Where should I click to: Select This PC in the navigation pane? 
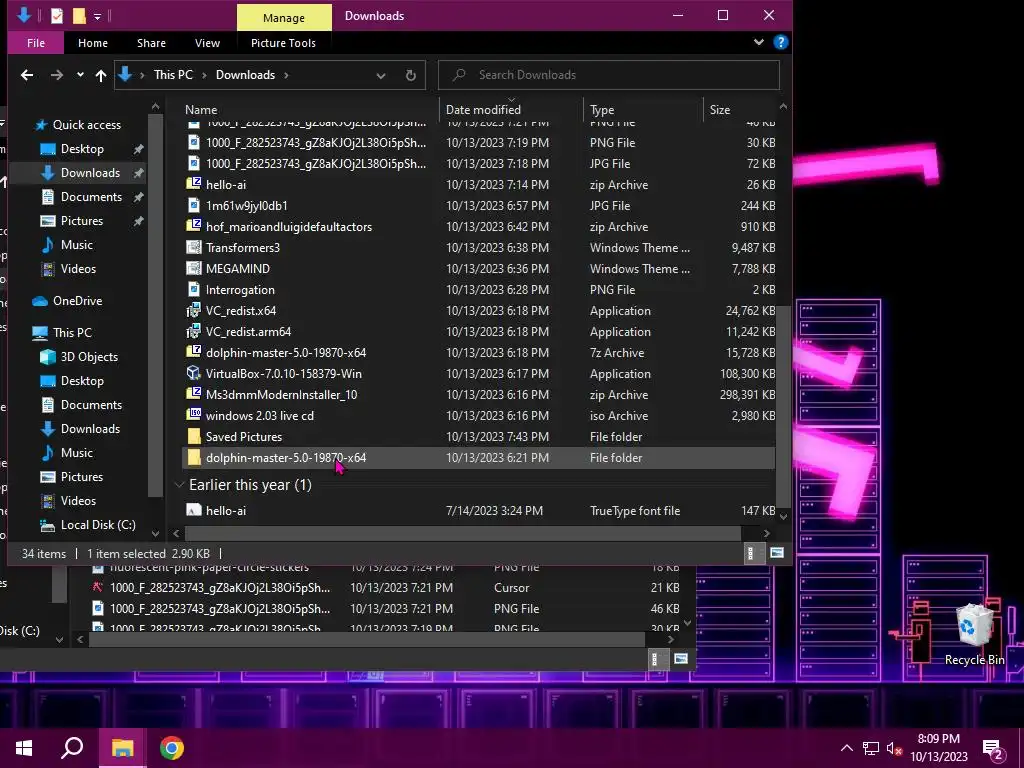[72, 332]
